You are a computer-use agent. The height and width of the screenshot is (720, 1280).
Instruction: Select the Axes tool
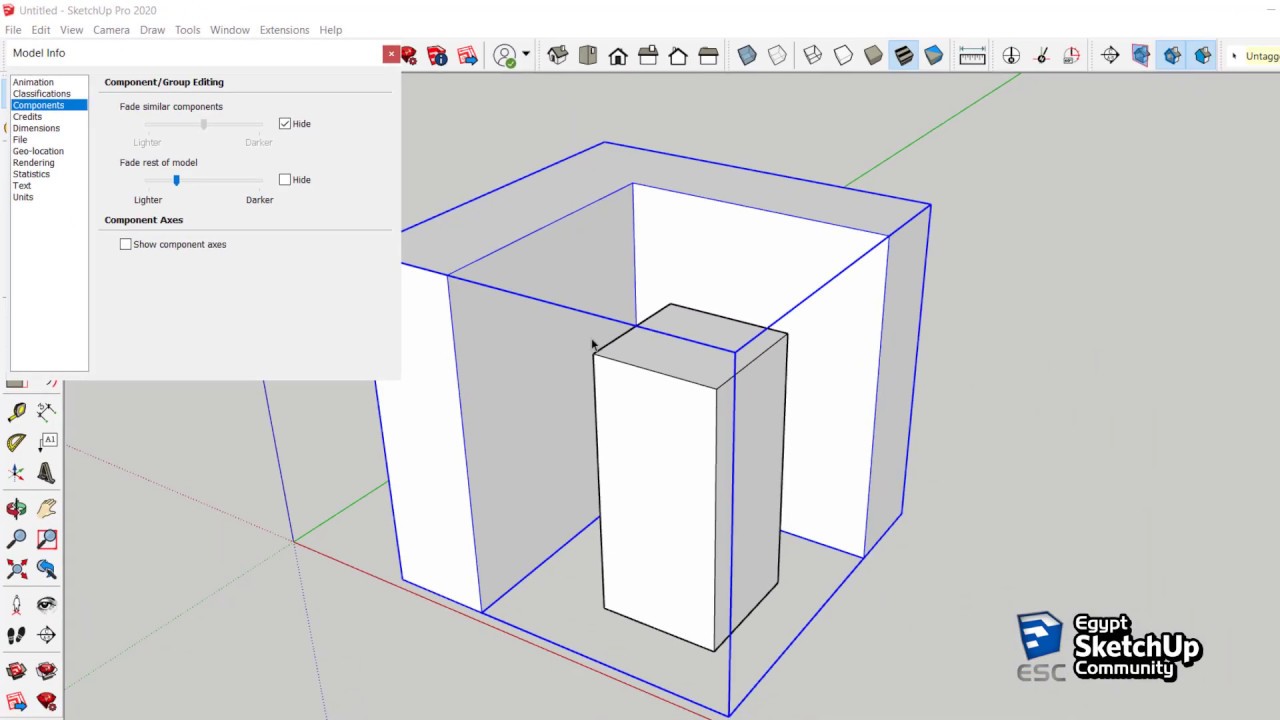tap(17, 473)
